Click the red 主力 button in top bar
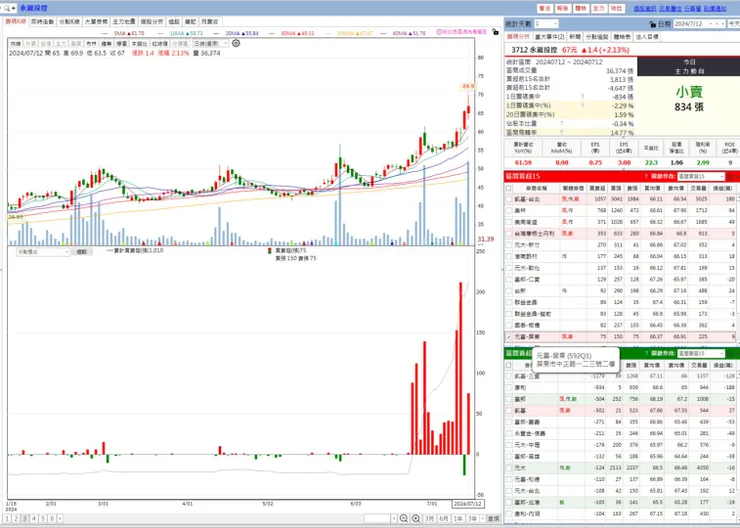 pos(598,8)
